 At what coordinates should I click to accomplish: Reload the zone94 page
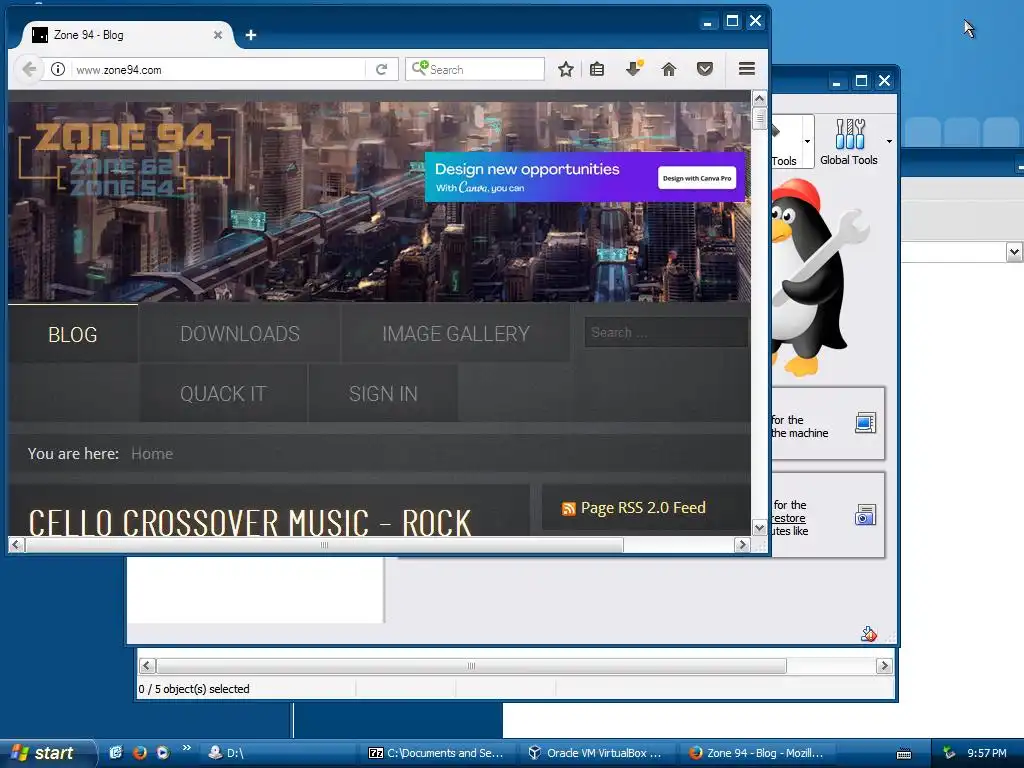tap(382, 69)
